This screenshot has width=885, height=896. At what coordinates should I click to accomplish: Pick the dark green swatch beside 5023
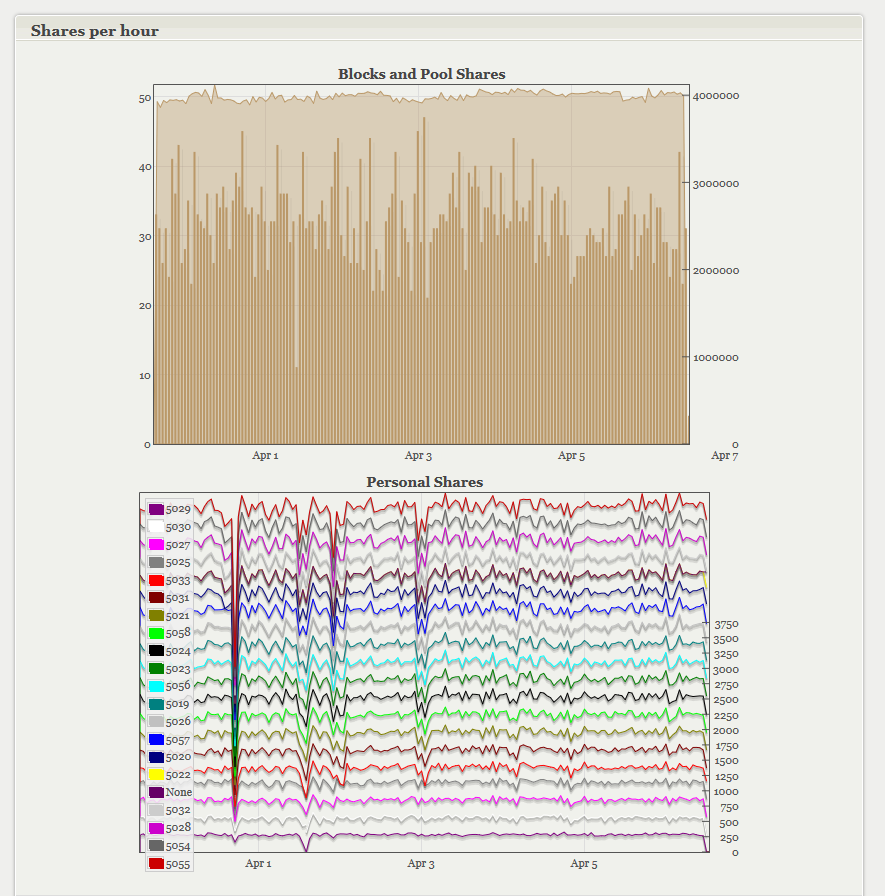point(156,669)
